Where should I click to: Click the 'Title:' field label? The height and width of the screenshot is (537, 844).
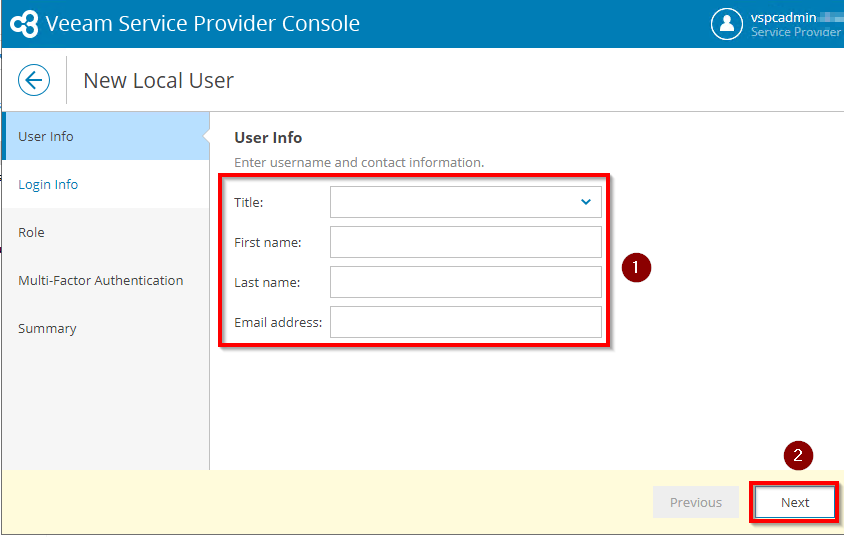coord(249,202)
